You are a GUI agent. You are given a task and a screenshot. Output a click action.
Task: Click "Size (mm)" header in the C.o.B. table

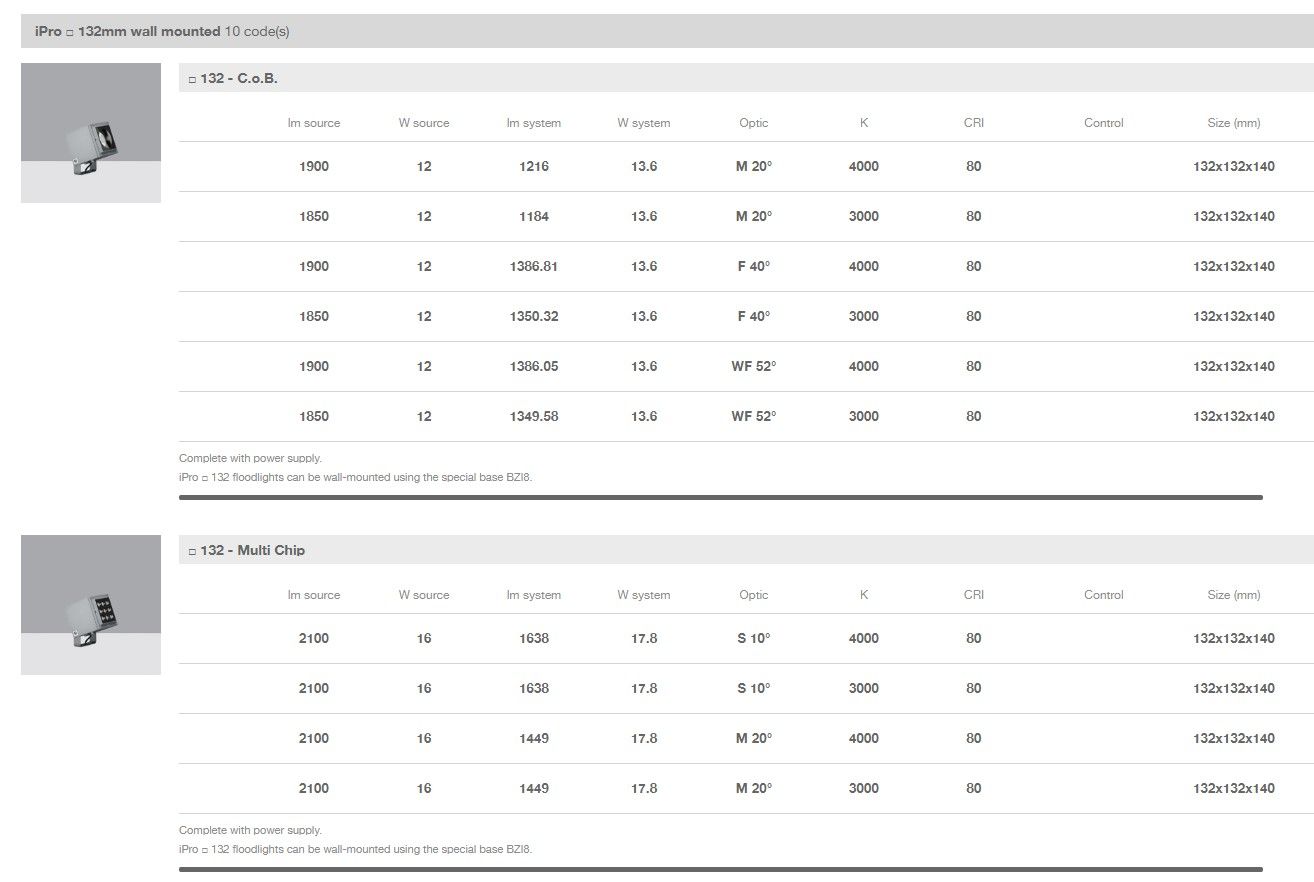pyautogui.click(x=1234, y=123)
